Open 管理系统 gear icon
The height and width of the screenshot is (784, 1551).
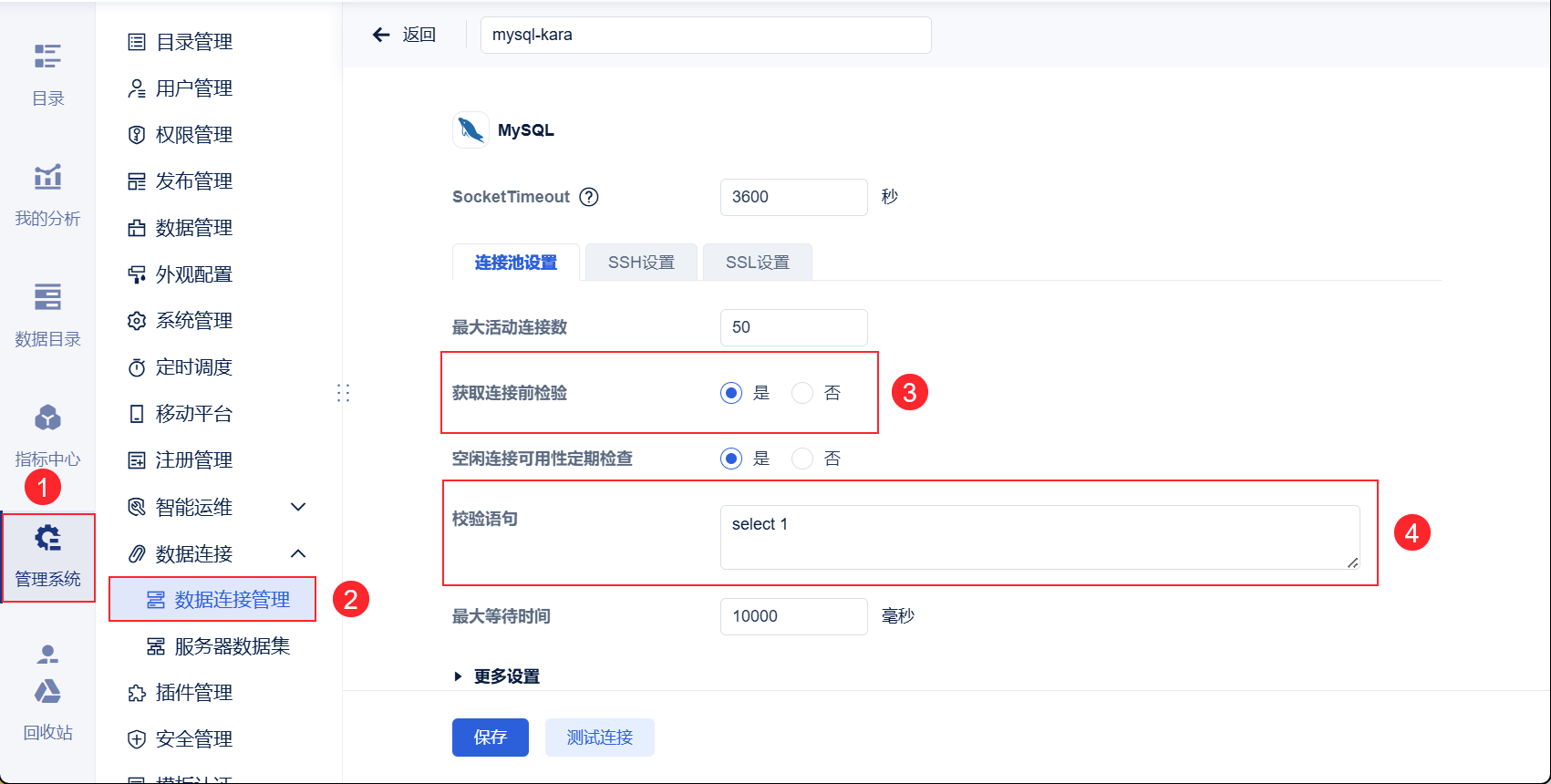click(x=47, y=538)
